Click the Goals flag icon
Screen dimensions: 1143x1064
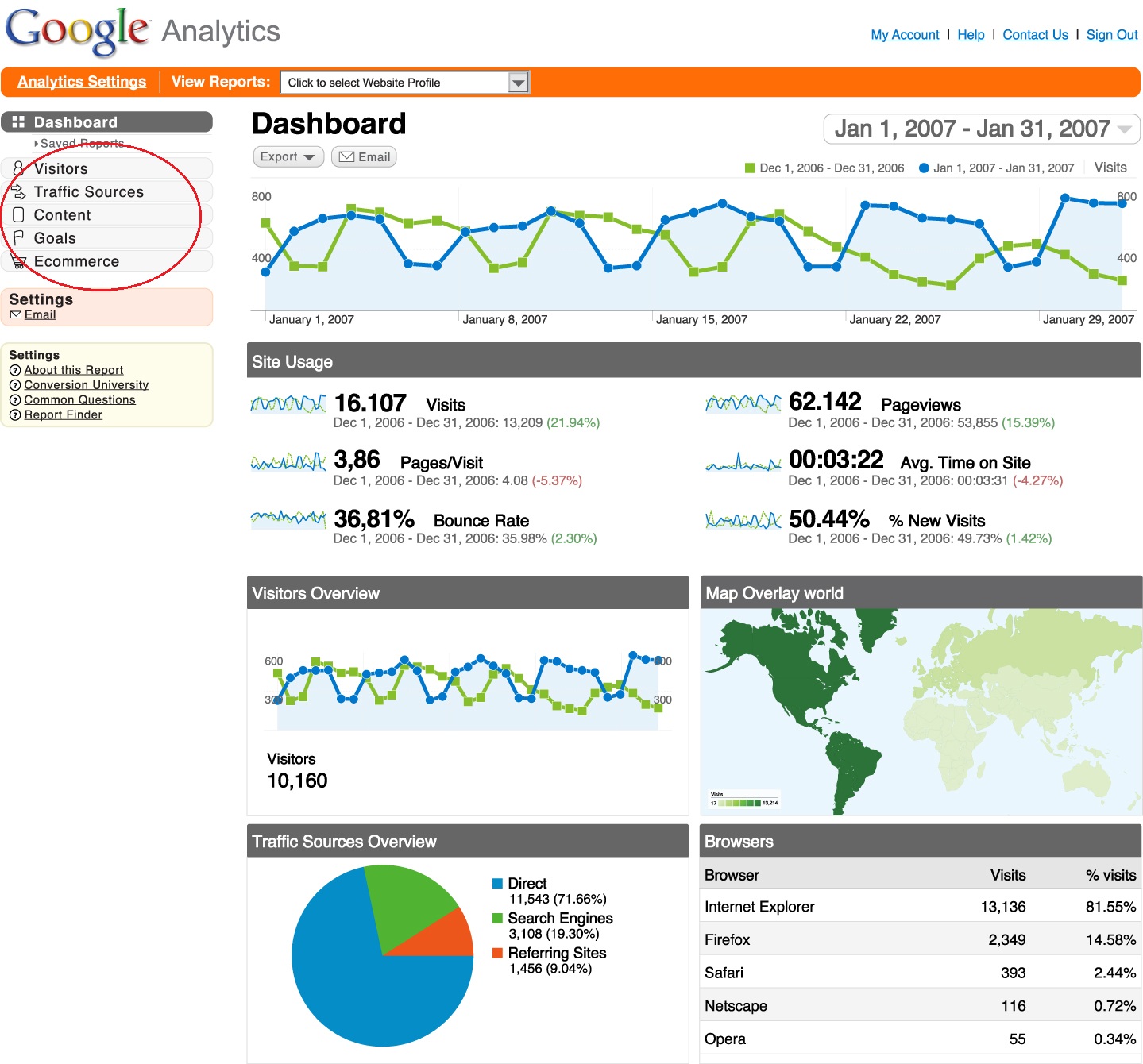tap(18, 237)
